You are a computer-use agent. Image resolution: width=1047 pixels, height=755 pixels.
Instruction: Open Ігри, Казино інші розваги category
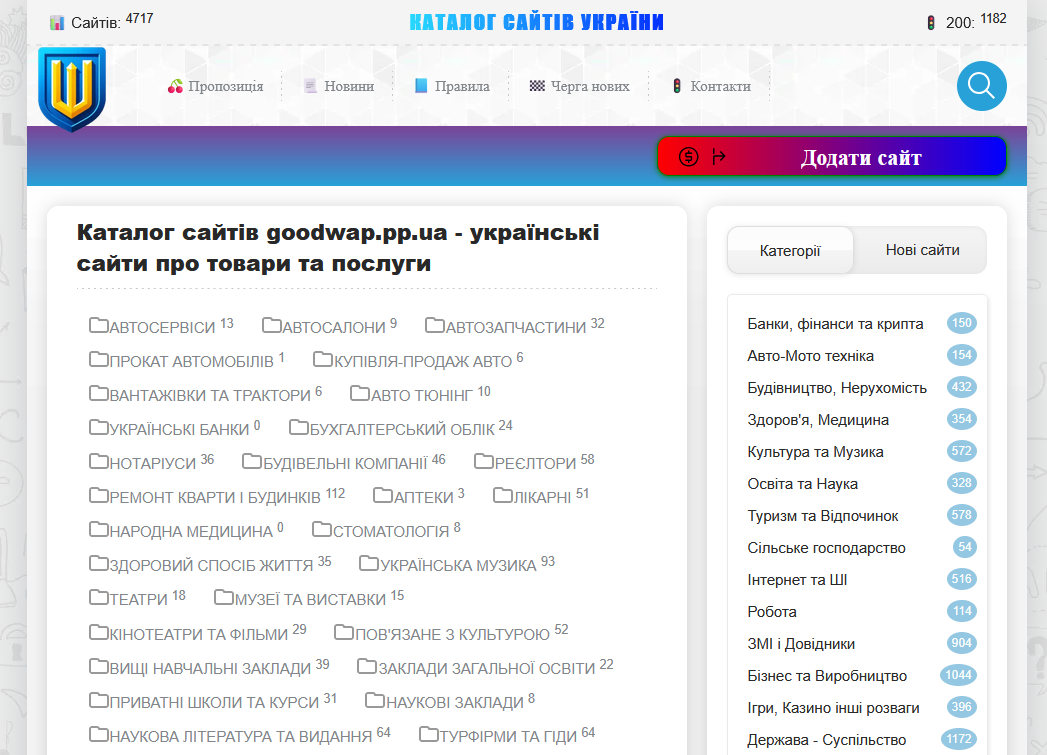833,708
